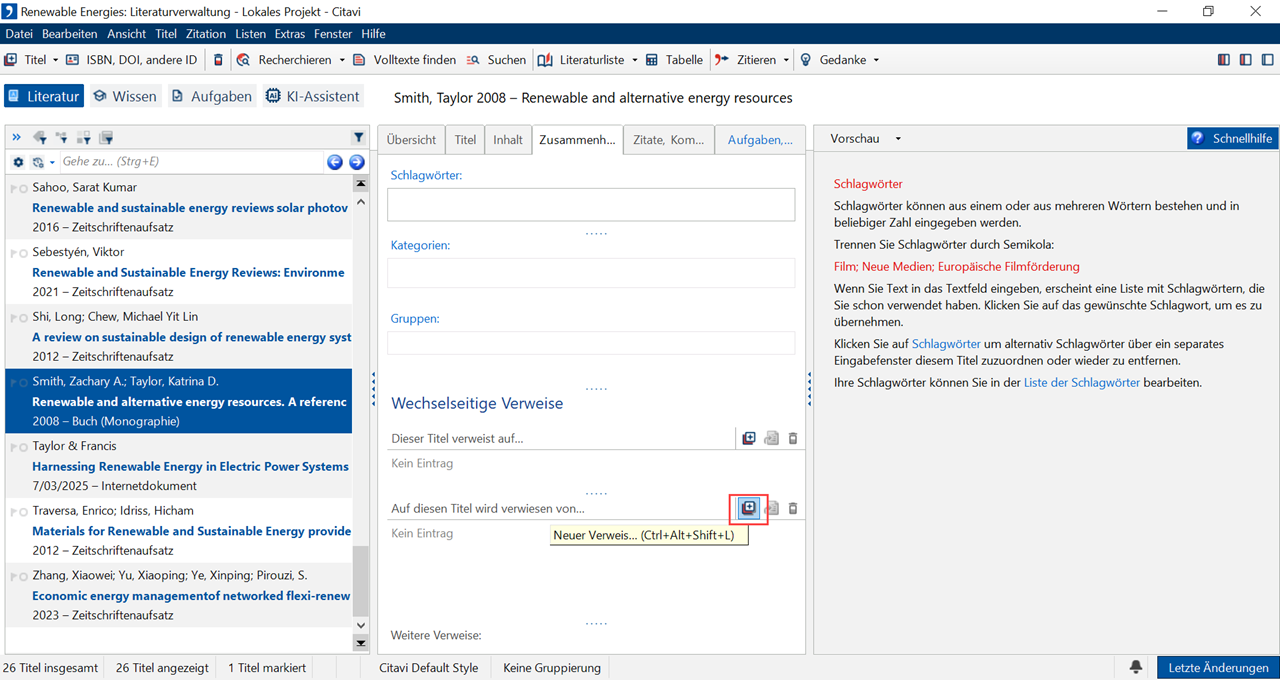Image resolution: width=1280 pixels, height=680 pixels.
Task: Toggle the rightmost panel layout icon at top right
Action: coord(1267,60)
